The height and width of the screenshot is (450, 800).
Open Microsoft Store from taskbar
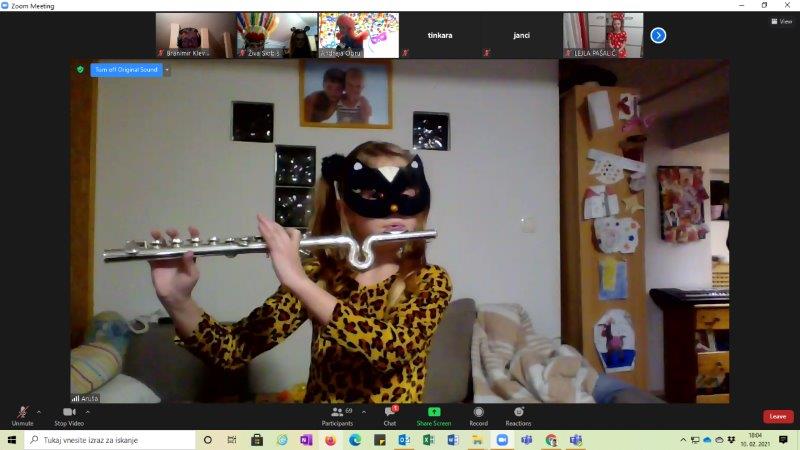tap(257, 440)
